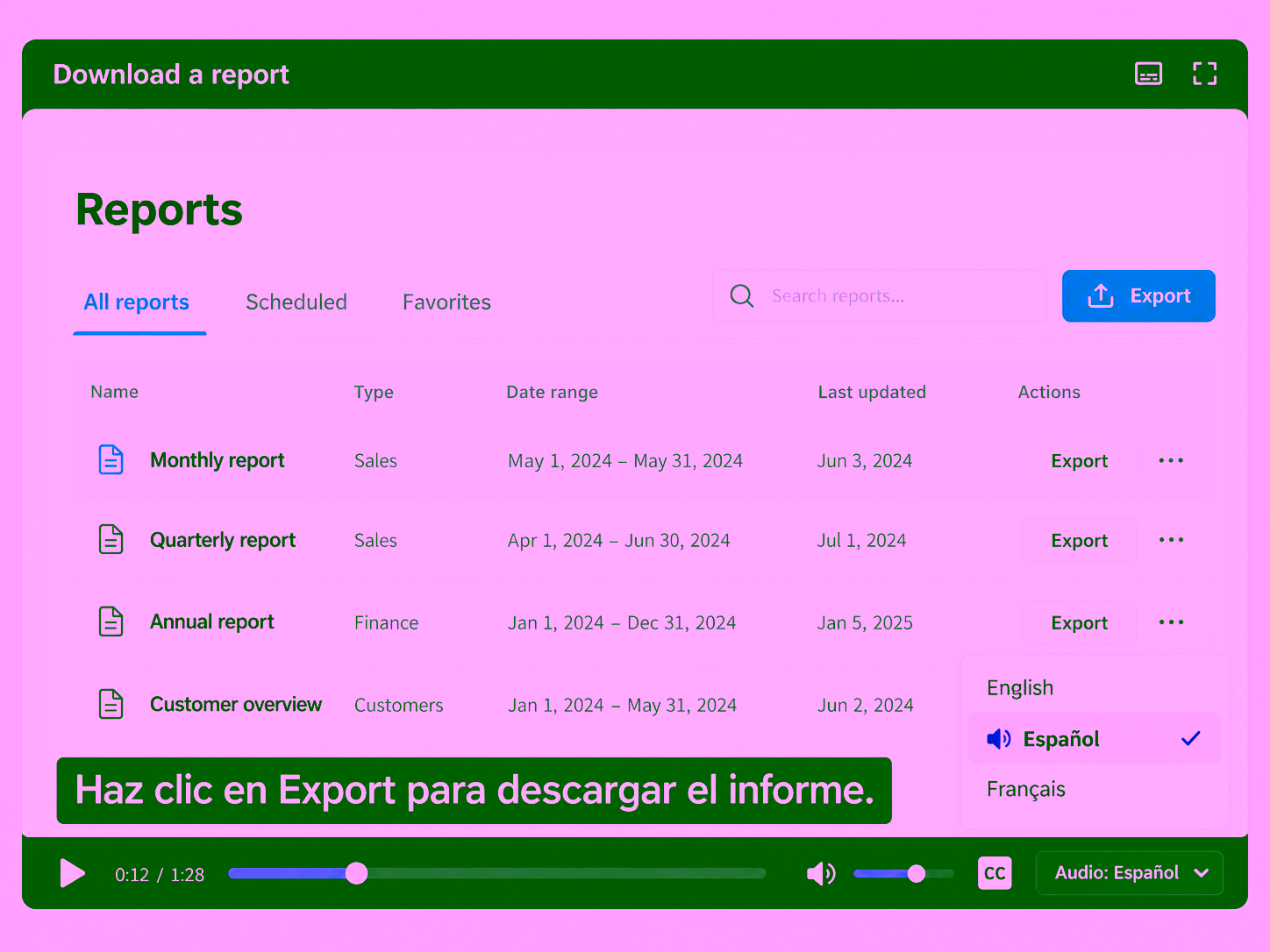Open the subtitles panel icon in header
Viewport: 1270px width, 952px height.
tap(1148, 74)
